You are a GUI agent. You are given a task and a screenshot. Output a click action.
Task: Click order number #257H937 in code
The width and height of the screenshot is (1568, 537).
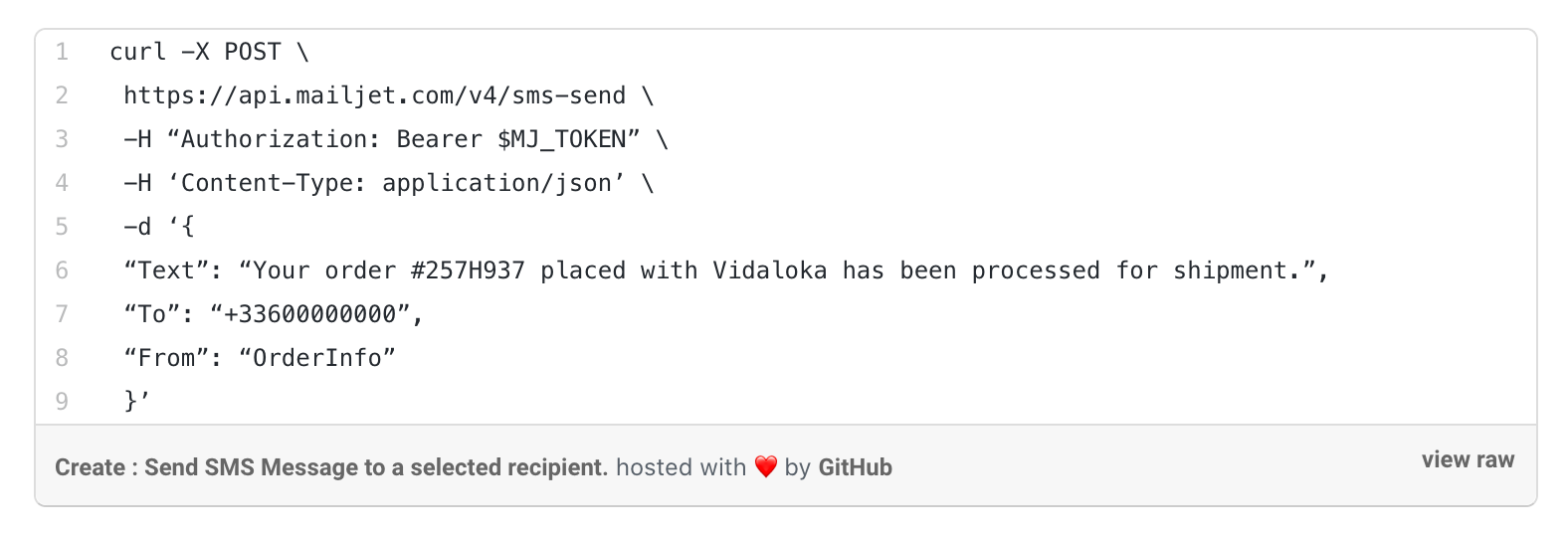(x=469, y=270)
